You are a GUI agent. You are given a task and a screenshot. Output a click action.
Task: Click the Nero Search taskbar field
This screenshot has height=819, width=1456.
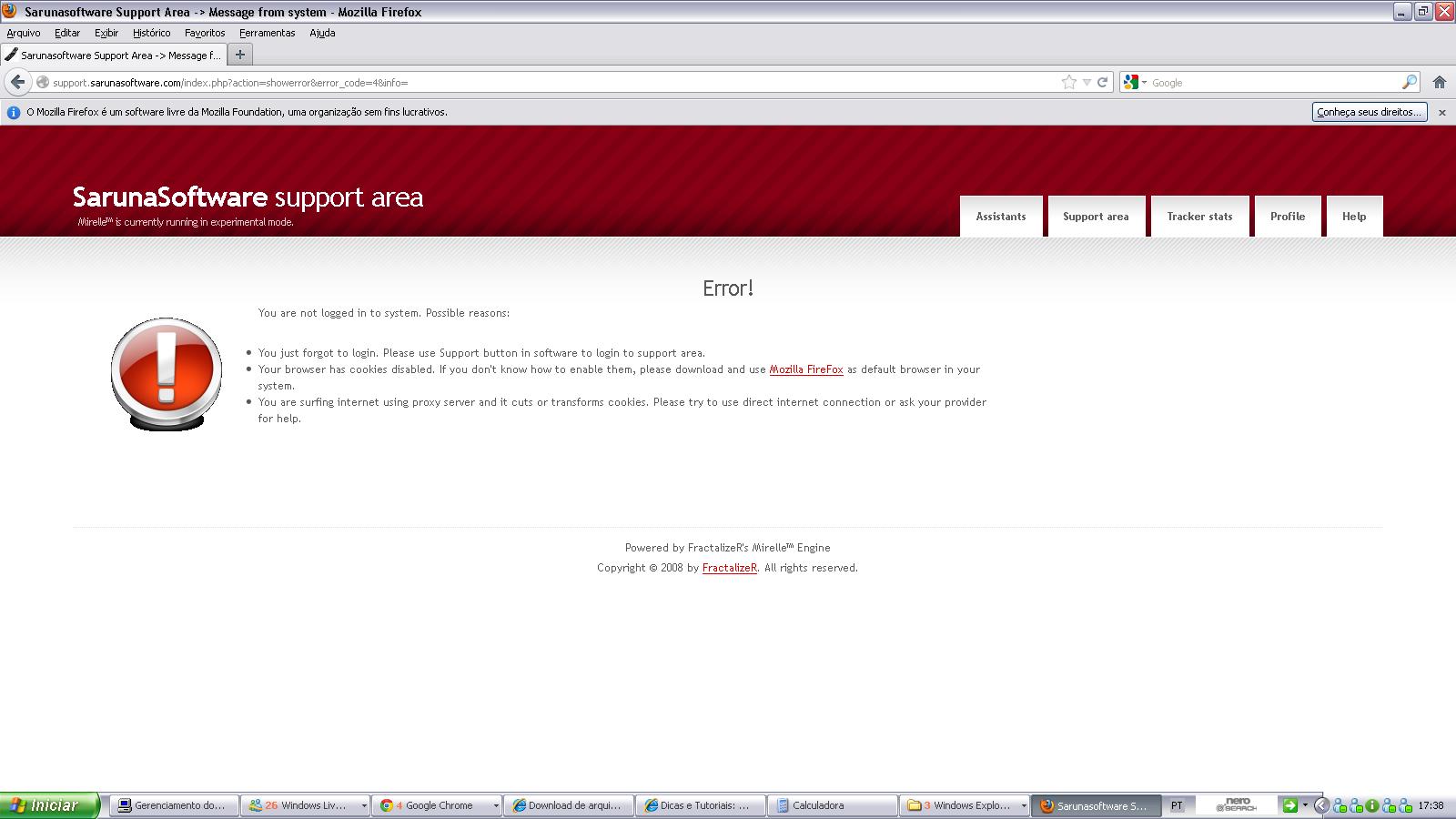1238,805
